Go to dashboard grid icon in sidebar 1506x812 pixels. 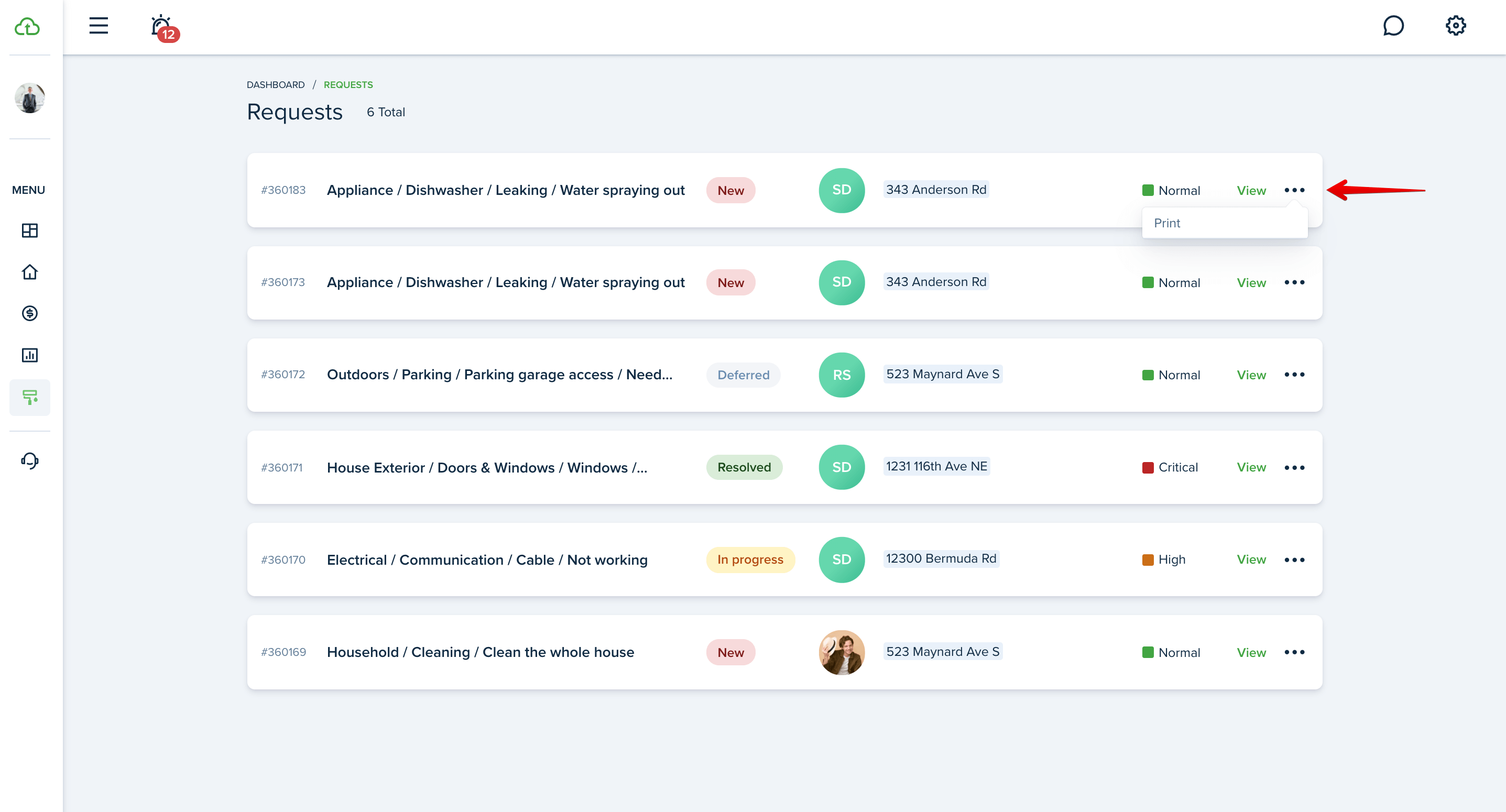(30, 231)
